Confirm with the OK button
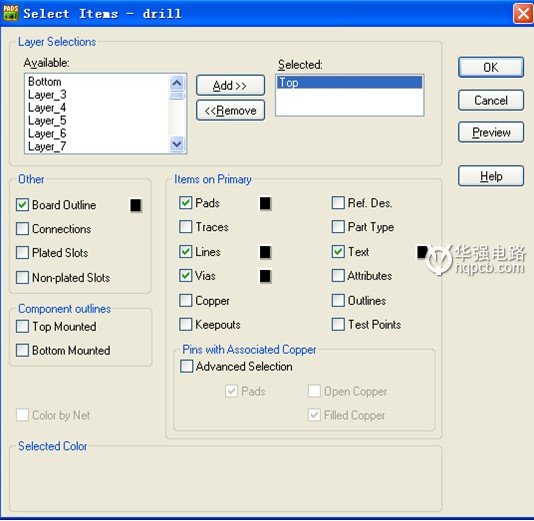The height and width of the screenshot is (521, 534). [491, 67]
